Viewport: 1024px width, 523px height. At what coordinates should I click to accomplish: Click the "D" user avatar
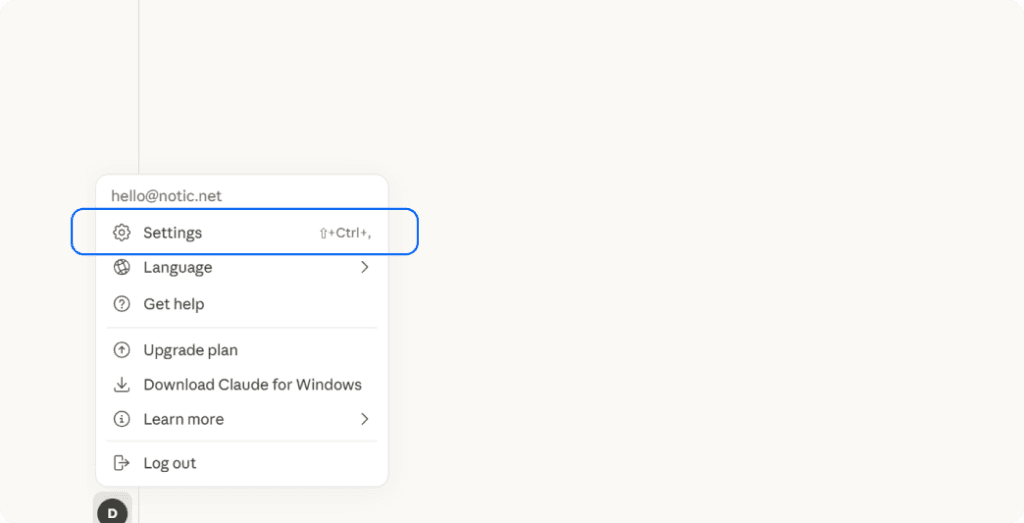click(x=112, y=512)
